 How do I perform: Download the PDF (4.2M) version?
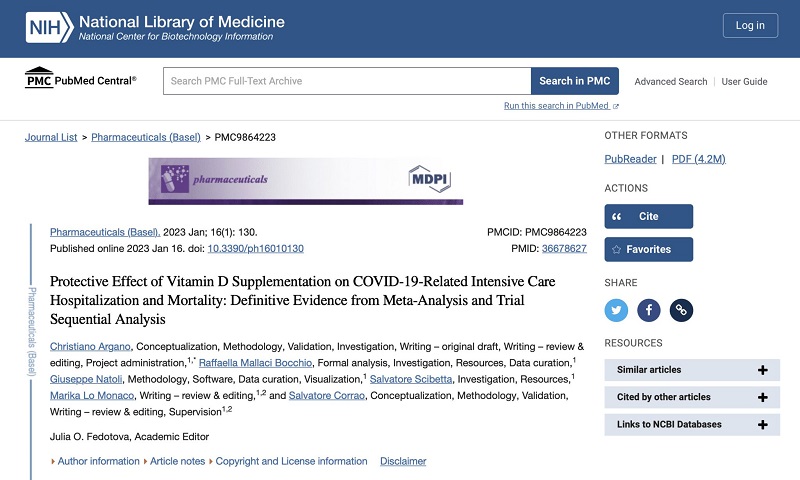click(x=698, y=159)
